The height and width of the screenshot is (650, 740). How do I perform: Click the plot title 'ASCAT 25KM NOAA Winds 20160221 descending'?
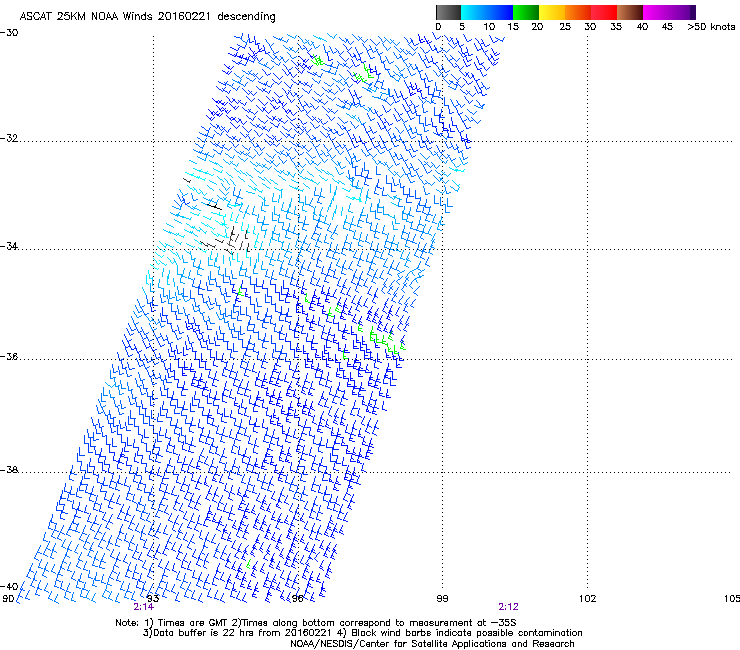147,17
